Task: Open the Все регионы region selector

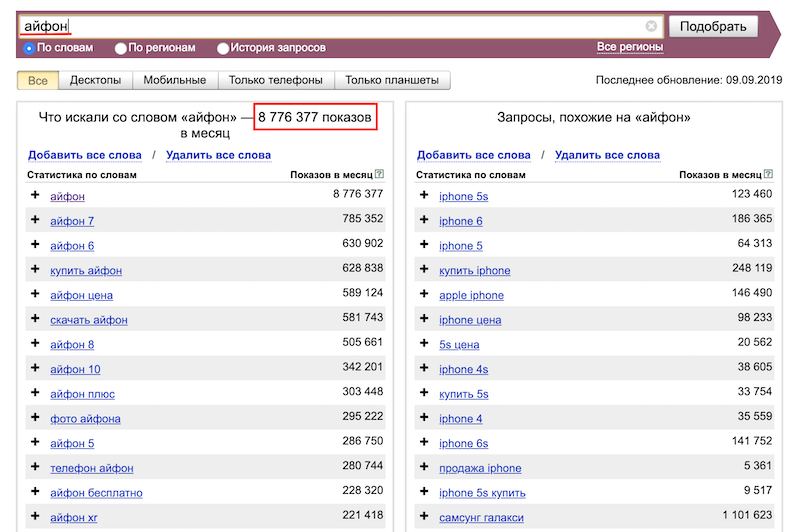Action: click(x=629, y=47)
